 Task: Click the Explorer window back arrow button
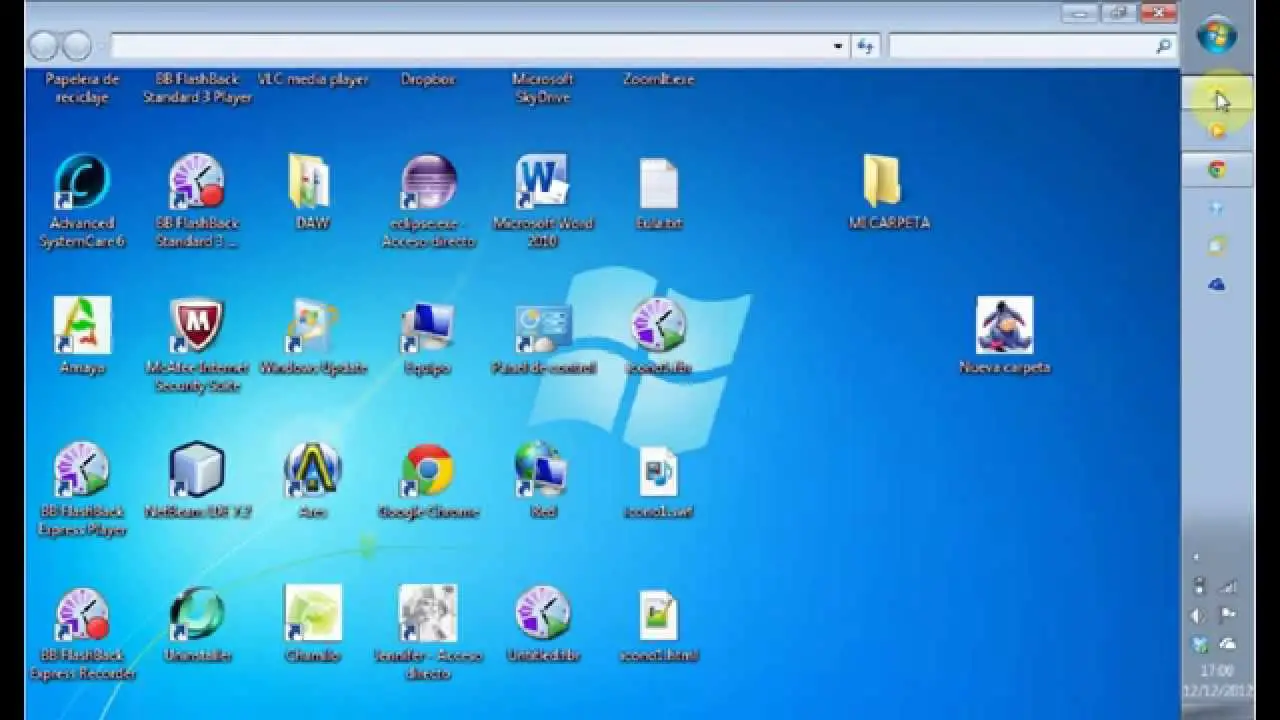[43, 45]
